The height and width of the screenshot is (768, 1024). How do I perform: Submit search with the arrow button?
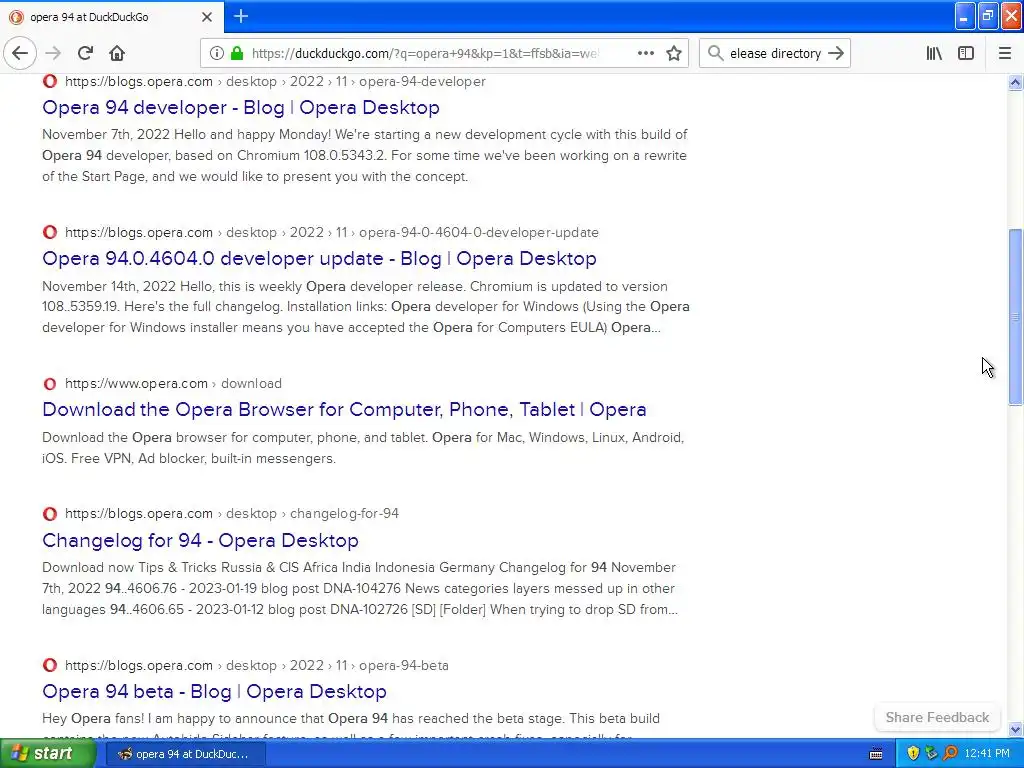(836, 53)
